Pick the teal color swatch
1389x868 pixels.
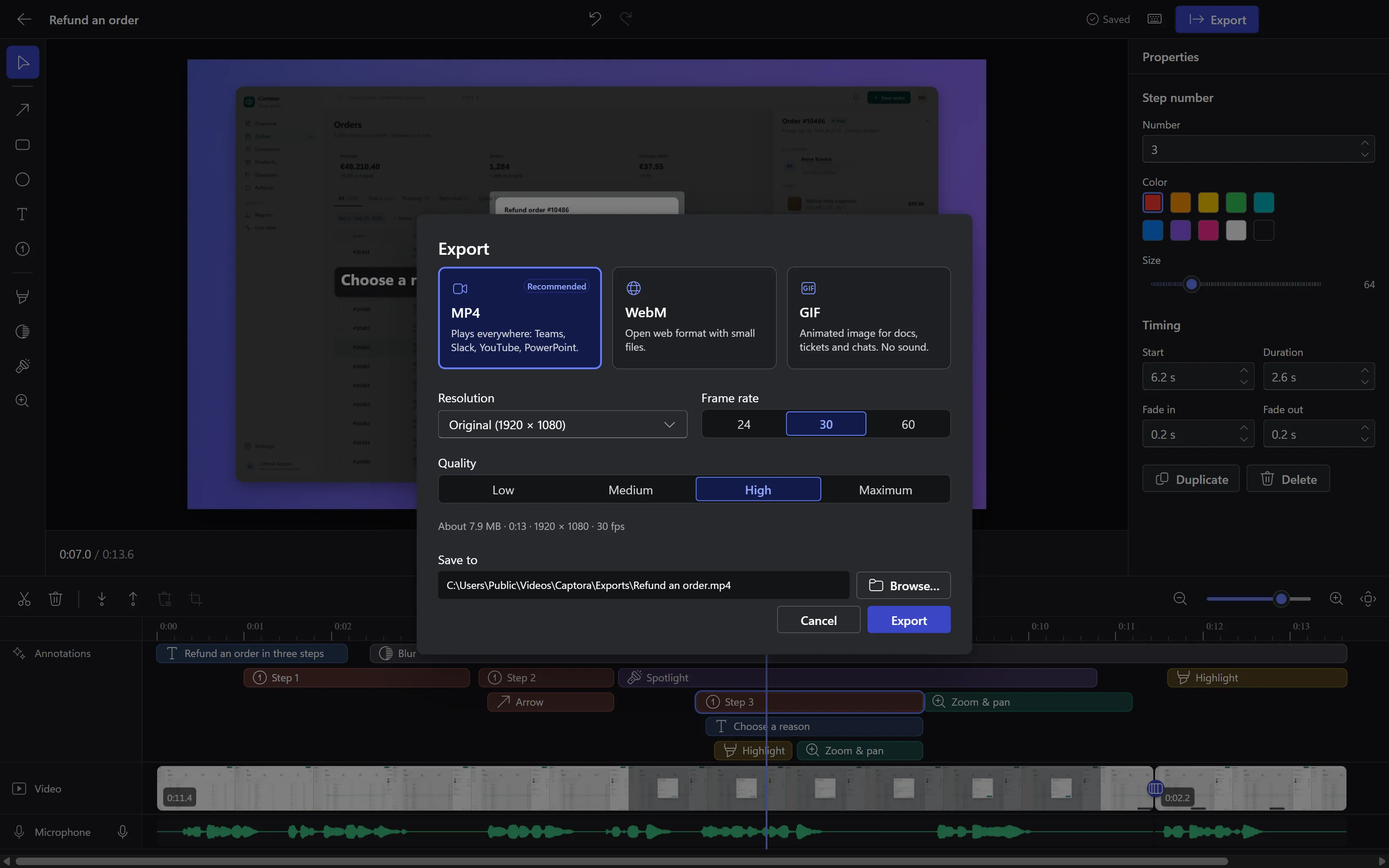(1263, 203)
